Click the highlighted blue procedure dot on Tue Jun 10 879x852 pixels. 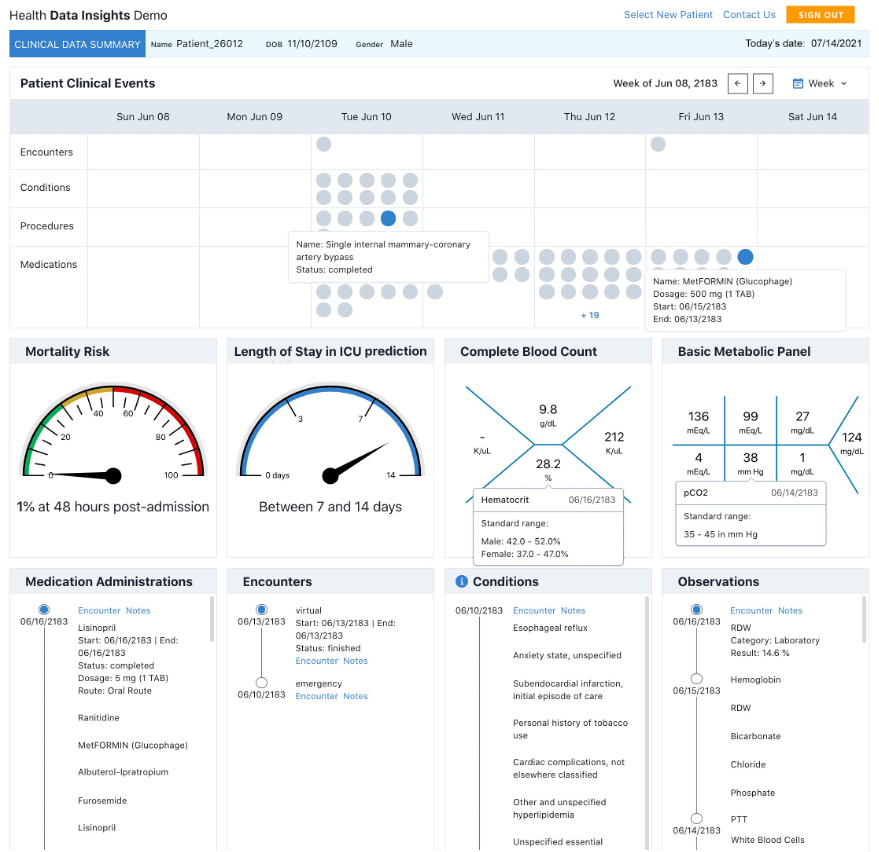pyautogui.click(x=388, y=218)
